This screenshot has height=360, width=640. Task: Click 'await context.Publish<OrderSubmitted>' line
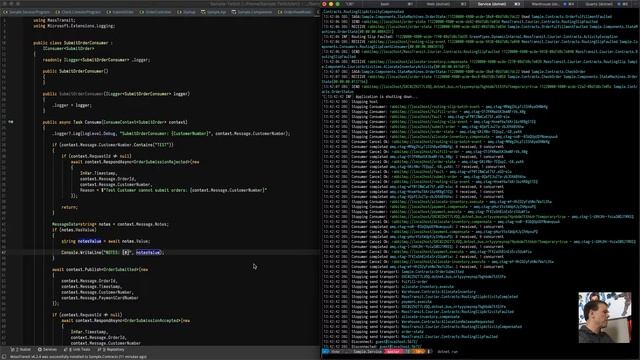point(100,269)
